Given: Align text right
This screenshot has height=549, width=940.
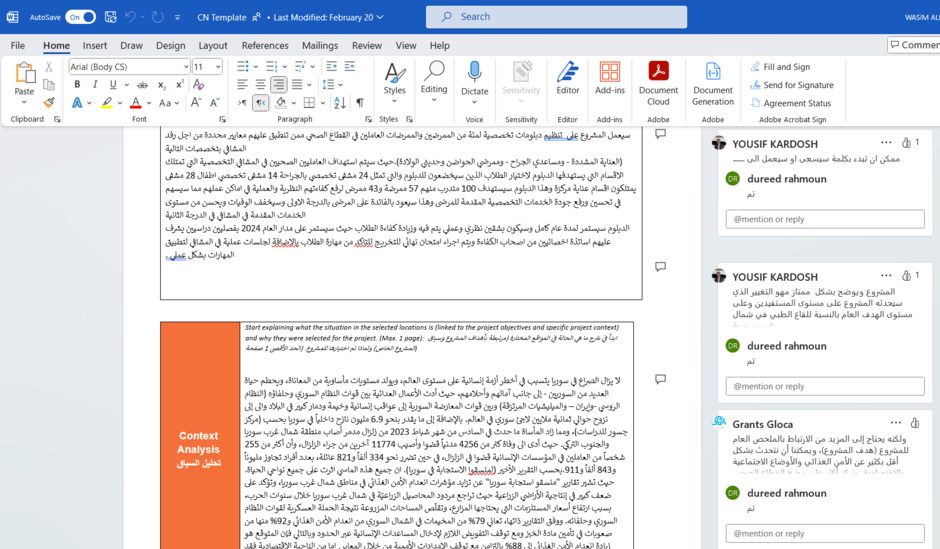Looking at the screenshot, I should tap(278, 85).
